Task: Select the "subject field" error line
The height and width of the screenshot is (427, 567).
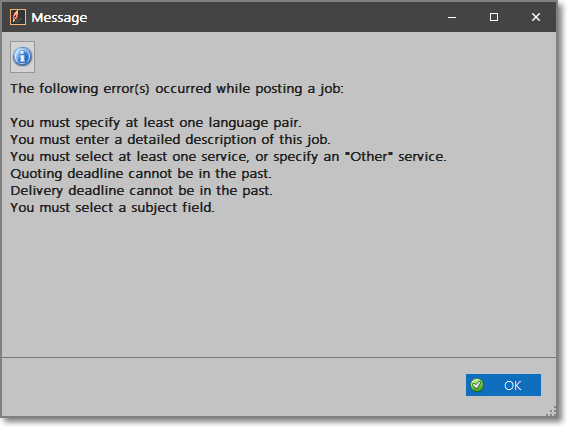Action: 112,208
